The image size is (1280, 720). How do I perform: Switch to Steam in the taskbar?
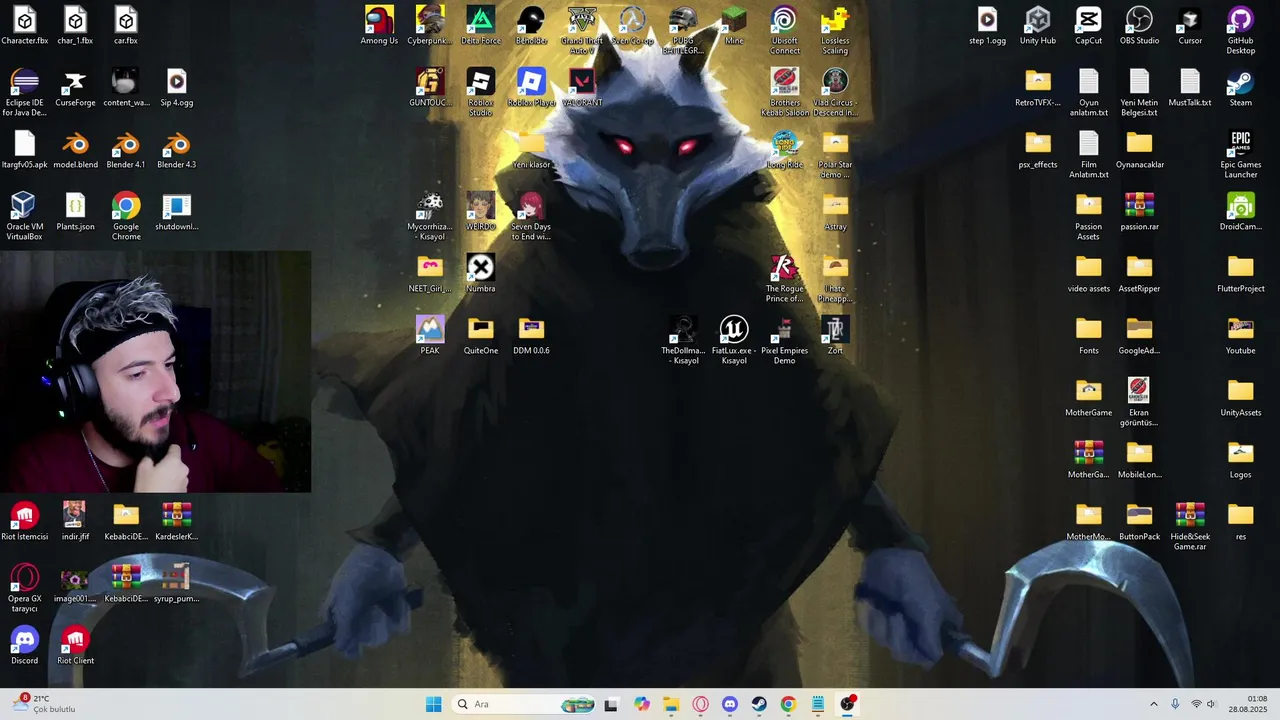(x=759, y=704)
